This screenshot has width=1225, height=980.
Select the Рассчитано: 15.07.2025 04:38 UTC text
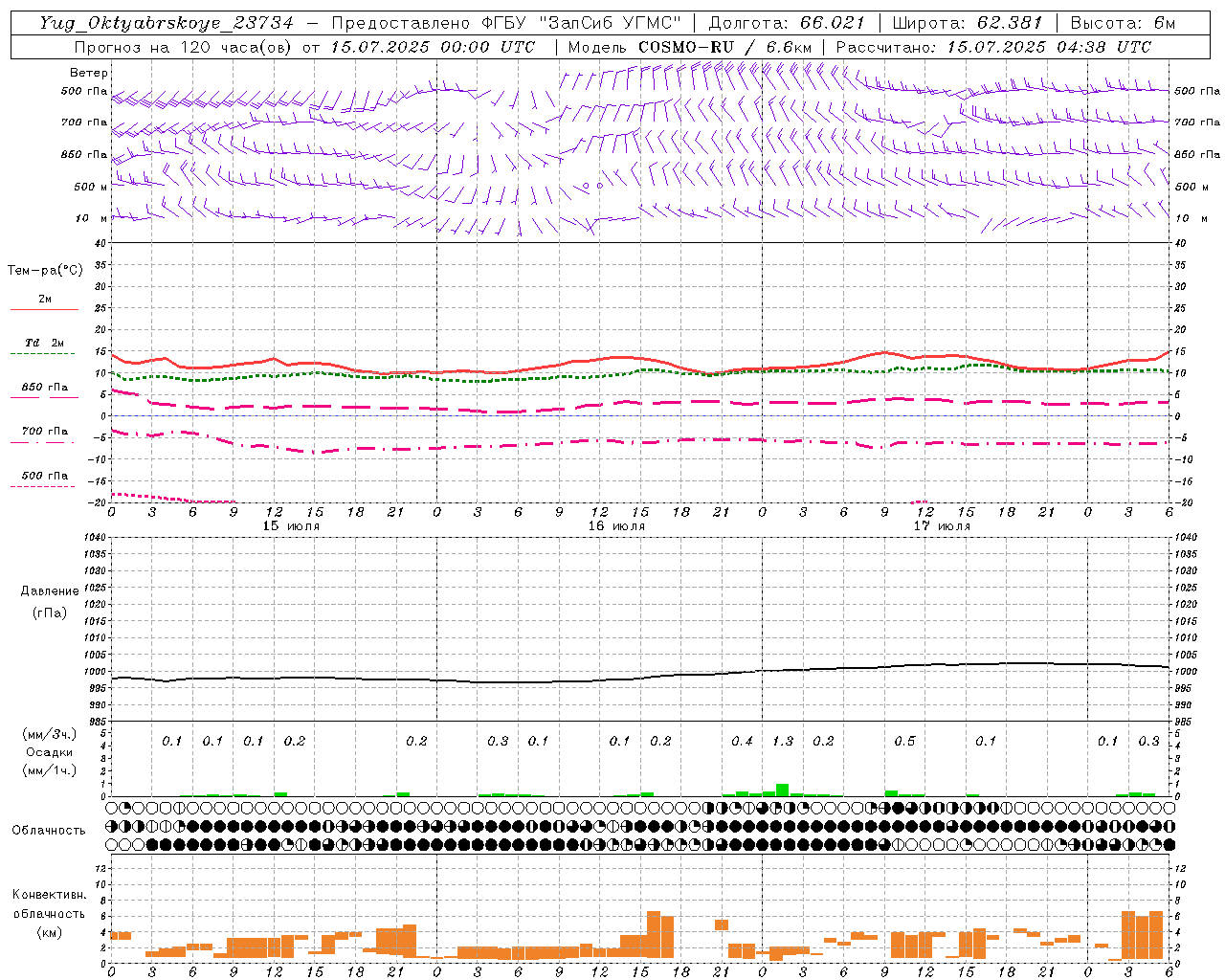(993, 47)
